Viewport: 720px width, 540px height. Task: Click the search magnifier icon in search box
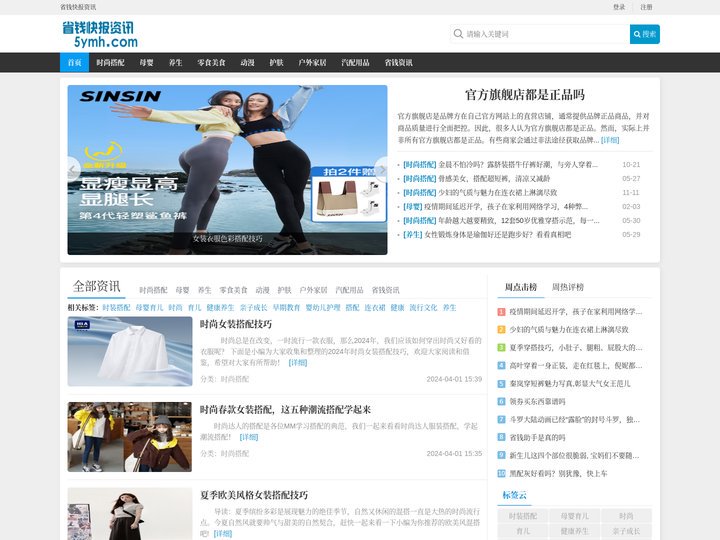point(458,34)
